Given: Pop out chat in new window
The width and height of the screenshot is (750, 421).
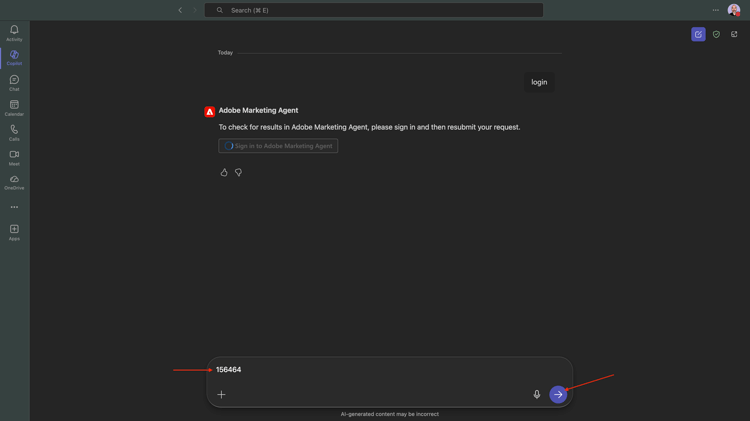Looking at the screenshot, I should (734, 34).
